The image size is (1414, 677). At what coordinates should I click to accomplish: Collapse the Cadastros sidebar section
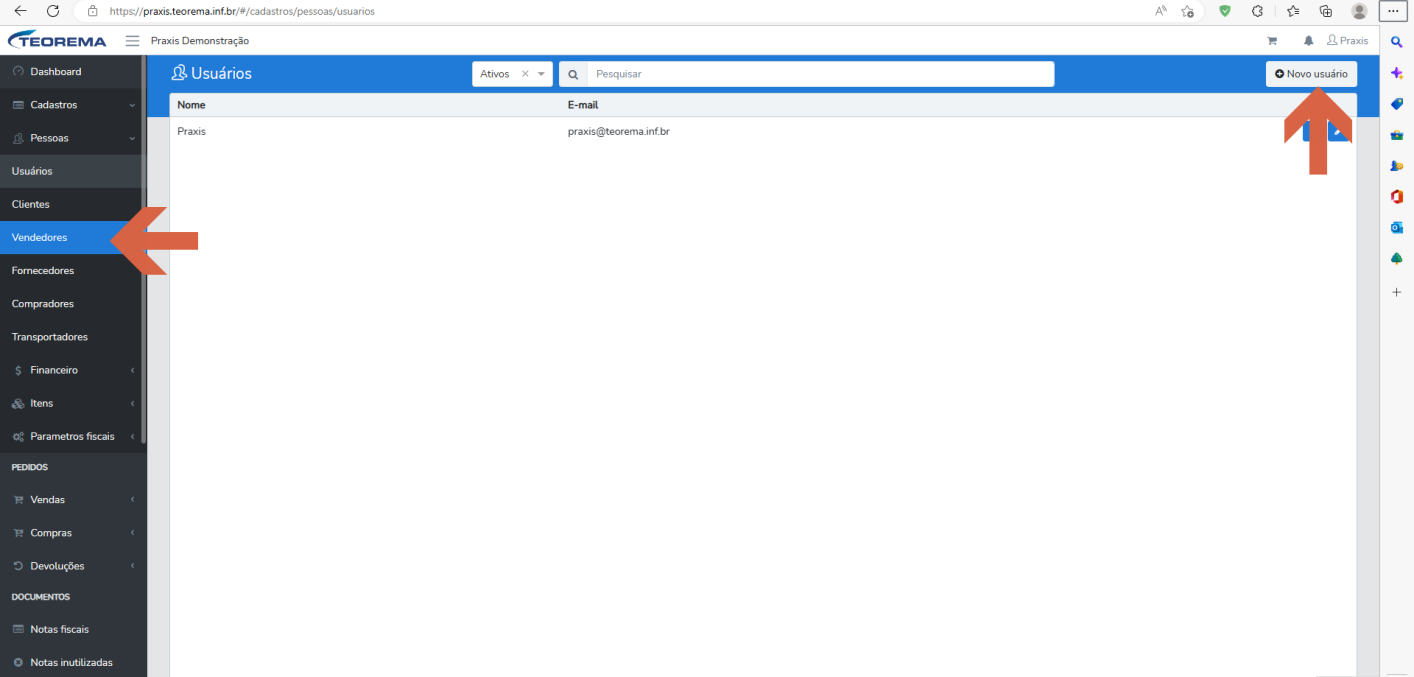pos(73,105)
